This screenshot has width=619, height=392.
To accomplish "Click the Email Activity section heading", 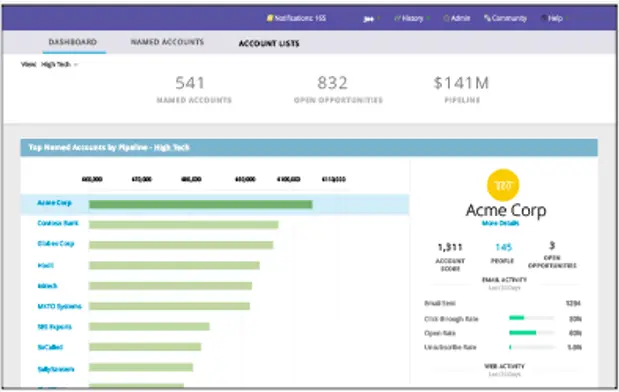I will coord(504,280).
